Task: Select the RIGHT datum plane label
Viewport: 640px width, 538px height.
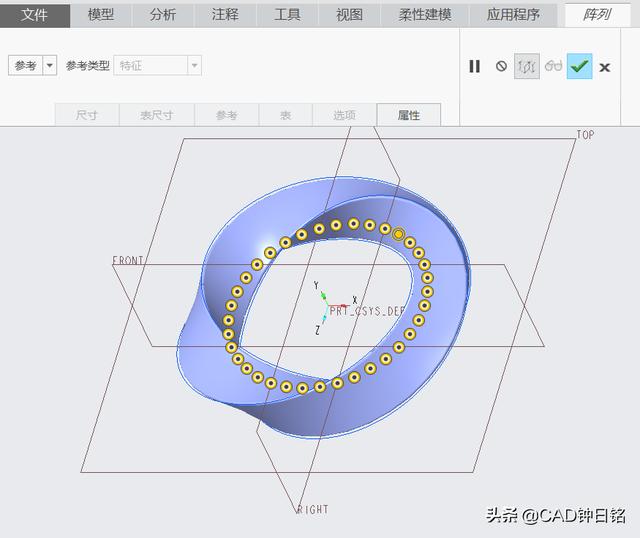Action: (x=313, y=509)
